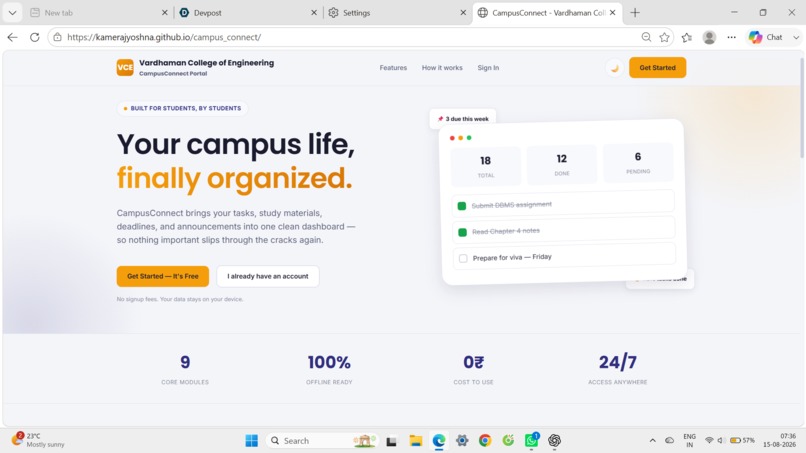Open Task View on the taskbar

[x=391, y=441]
